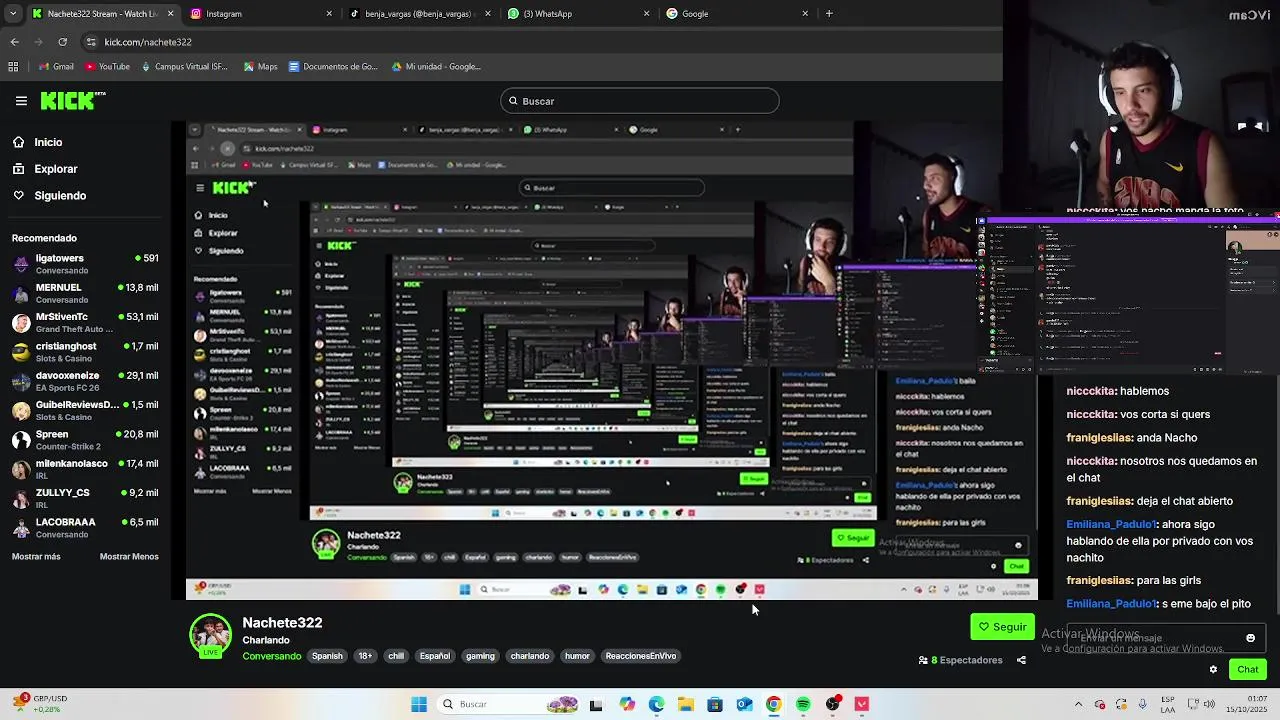Click the cristianghost channel avatar

(x=21, y=352)
